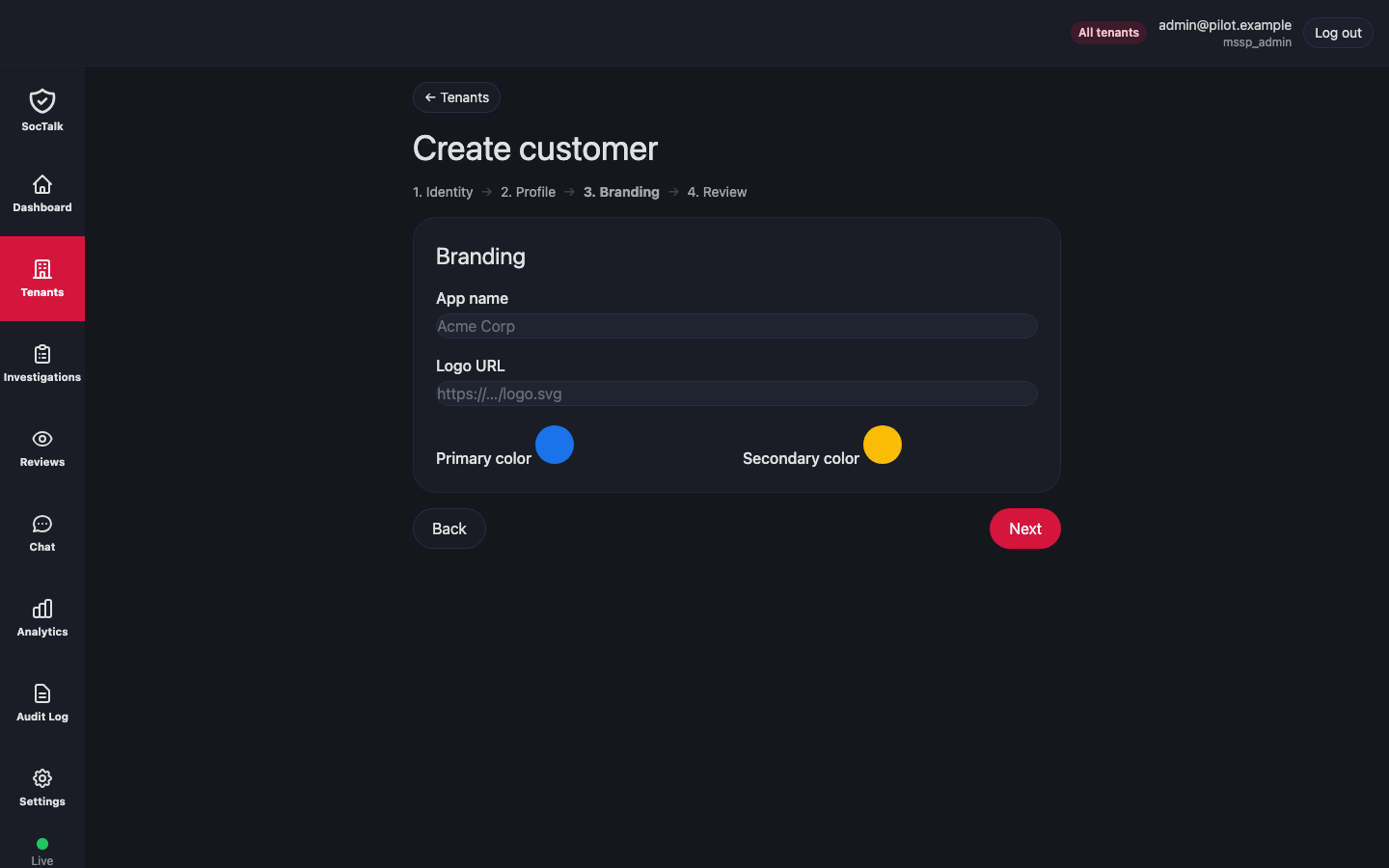This screenshot has height=868, width=1389.
Task: Go to Dashboard in the sidebar
Action: click(x=42, y=194)
